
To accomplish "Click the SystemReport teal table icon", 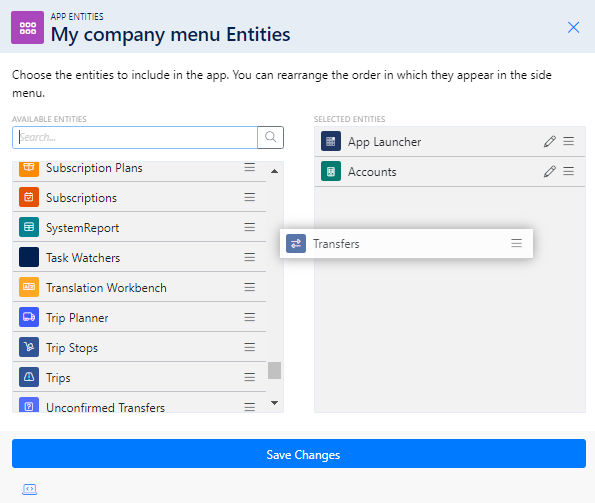I will click(29, 227).
